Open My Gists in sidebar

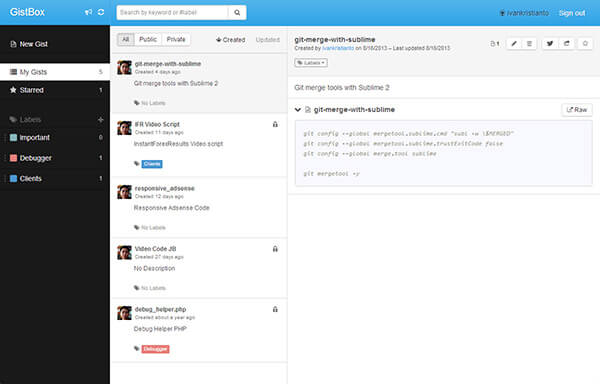(55, 72)
